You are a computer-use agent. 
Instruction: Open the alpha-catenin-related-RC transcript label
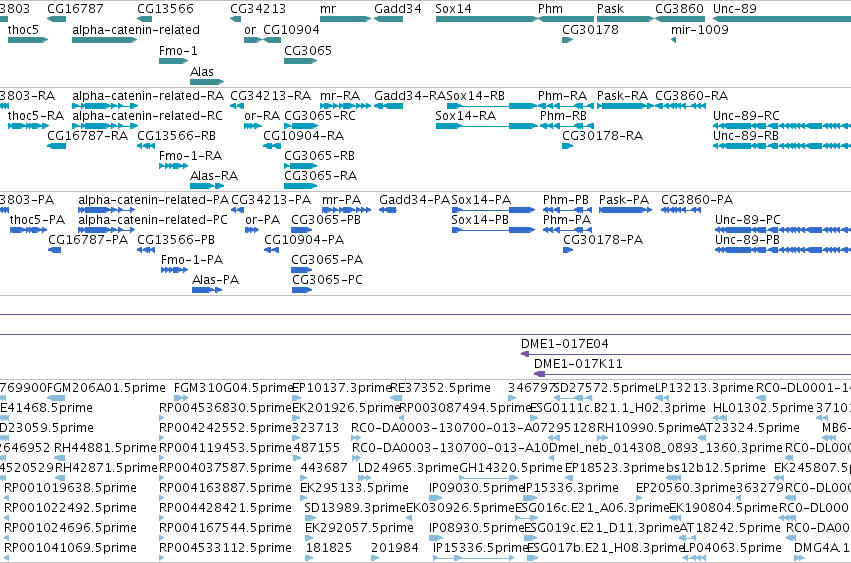(x=147, y=116)
